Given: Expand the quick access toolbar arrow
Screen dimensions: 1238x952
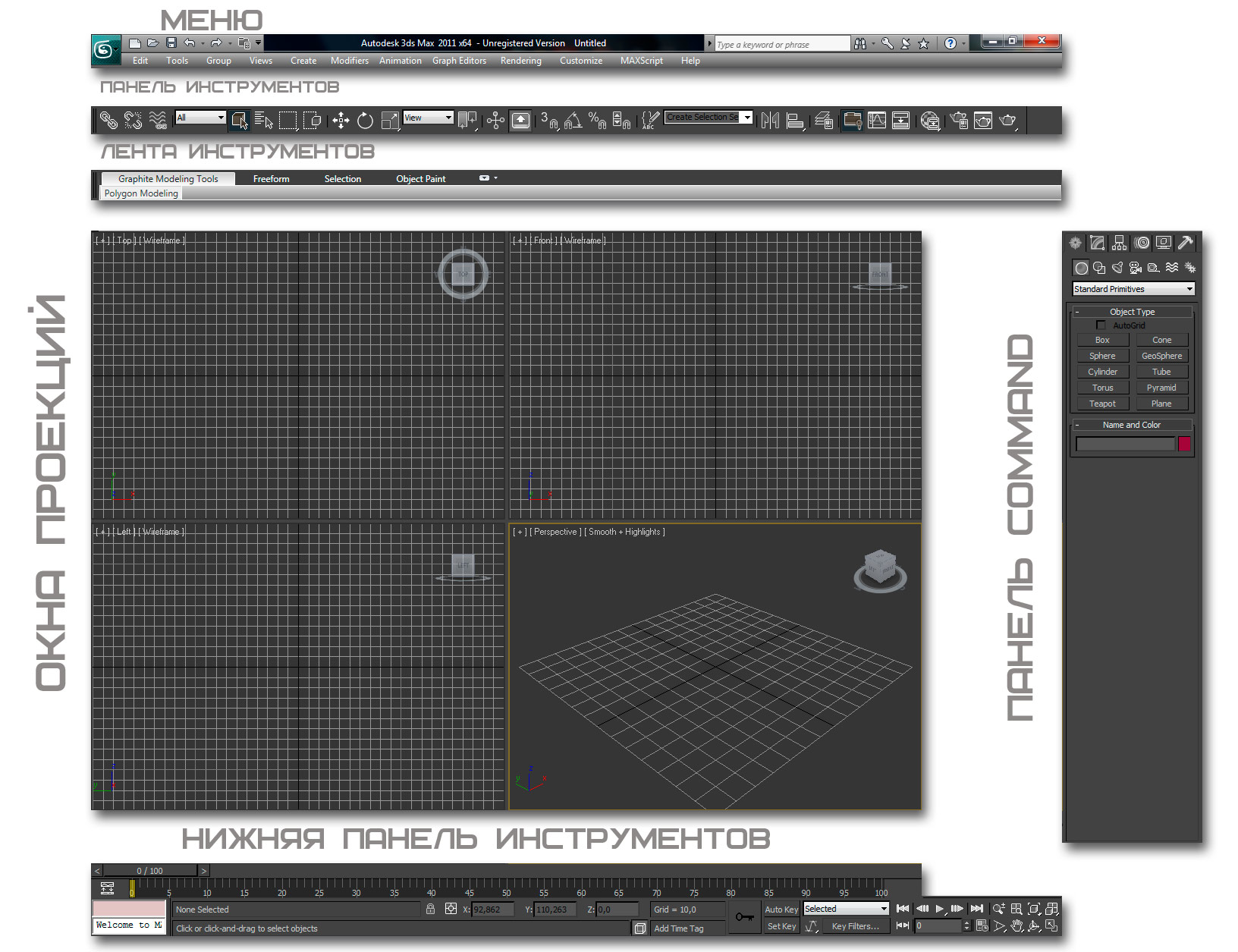Looking at the screenshot, I should [258, 42].
